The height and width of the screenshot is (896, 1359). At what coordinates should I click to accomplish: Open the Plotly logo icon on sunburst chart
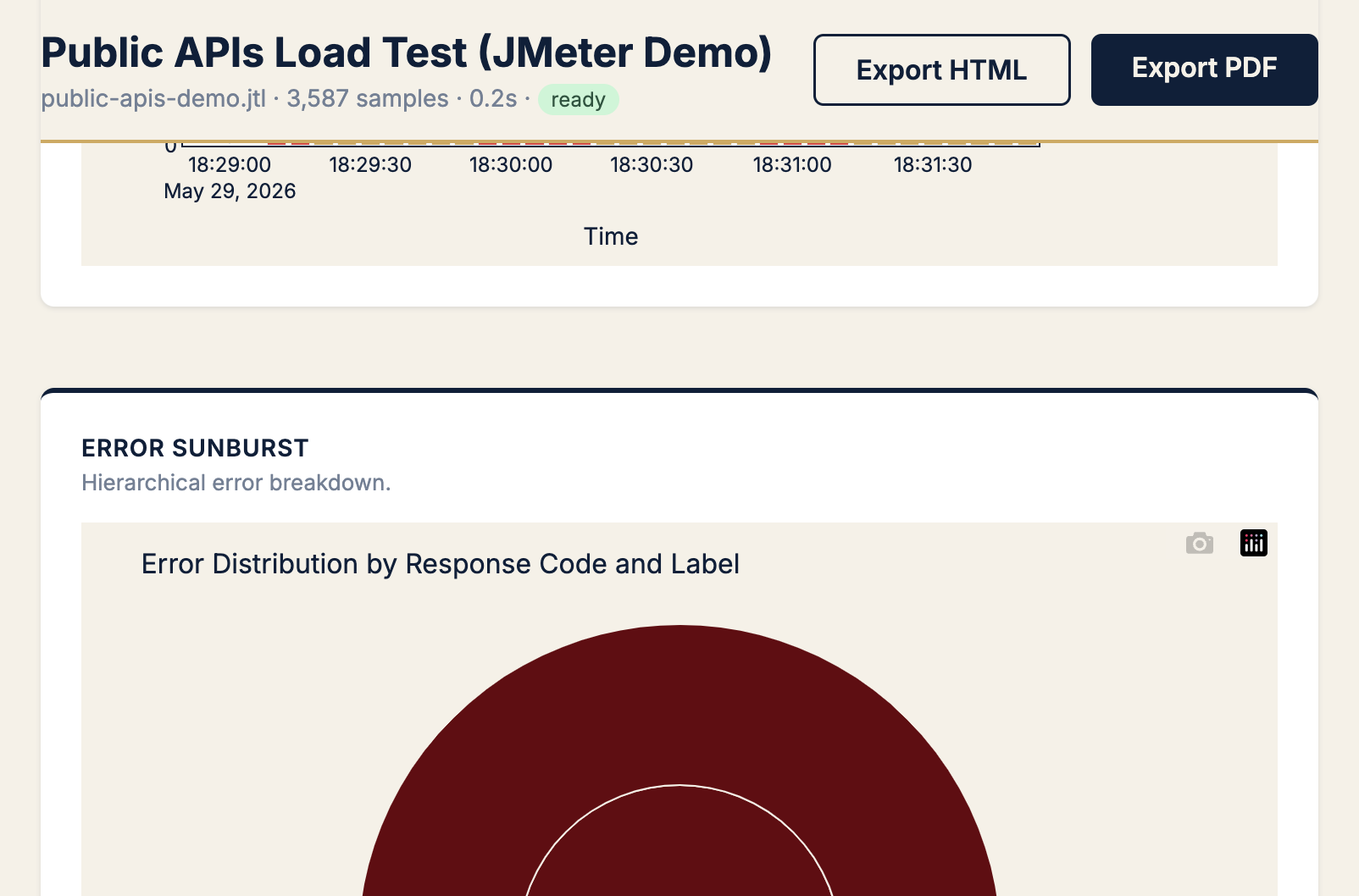point(1254,543)
